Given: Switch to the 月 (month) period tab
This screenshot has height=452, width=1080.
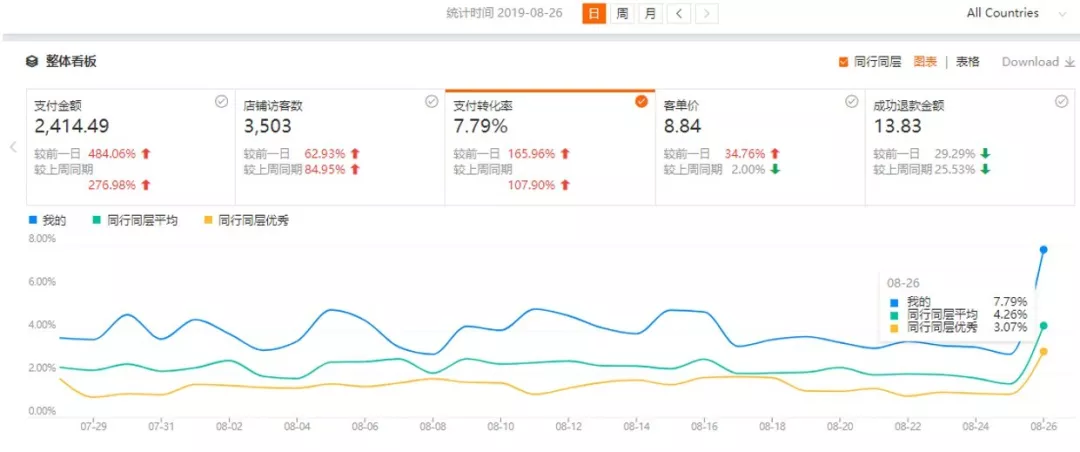Looking at the screenshot, I should coord(650,13).
